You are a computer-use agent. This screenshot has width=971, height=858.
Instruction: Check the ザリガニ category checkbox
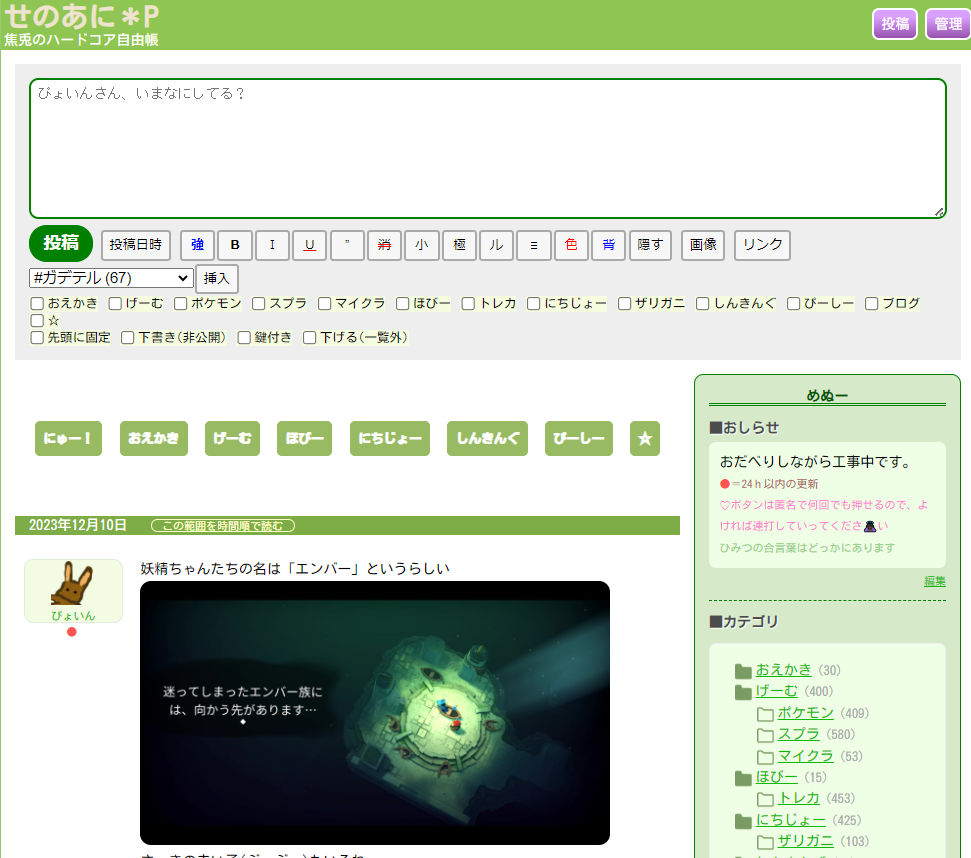click(x=624, y=303)
